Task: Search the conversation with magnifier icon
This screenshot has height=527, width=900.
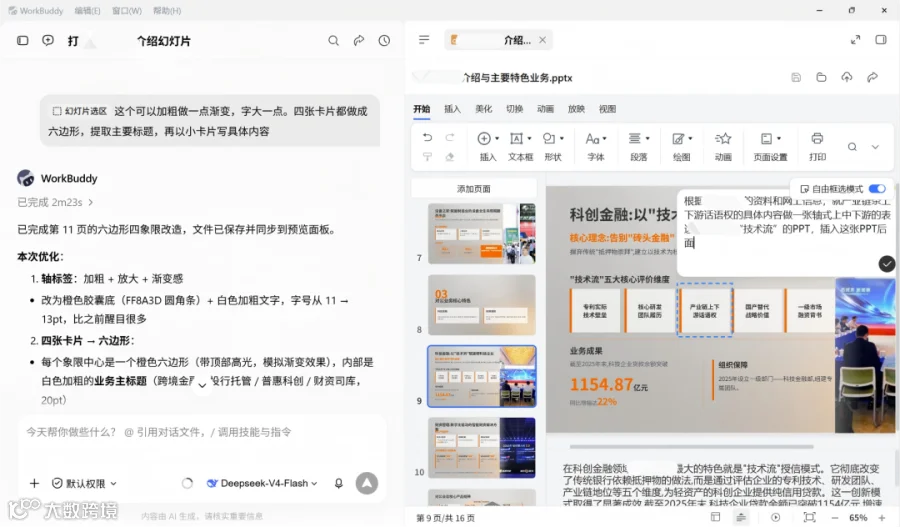Action: coord(333,41)
